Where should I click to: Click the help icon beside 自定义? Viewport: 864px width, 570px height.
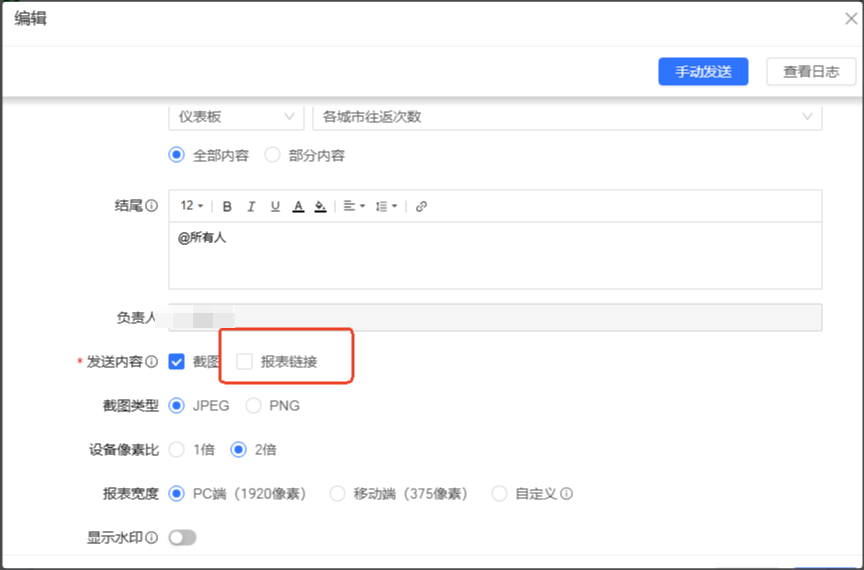(567, 494)
